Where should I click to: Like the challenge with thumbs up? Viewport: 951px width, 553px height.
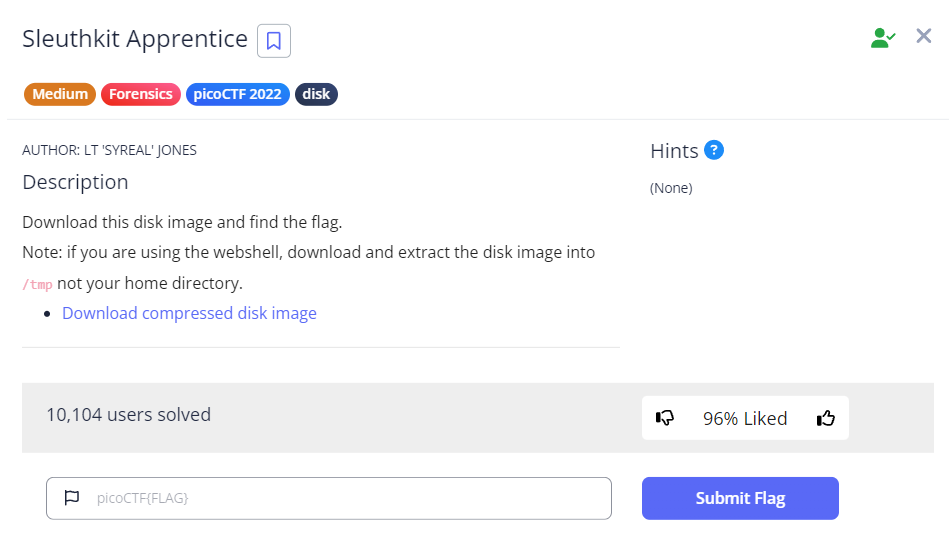pyautogui.click(x=825, y=418)
